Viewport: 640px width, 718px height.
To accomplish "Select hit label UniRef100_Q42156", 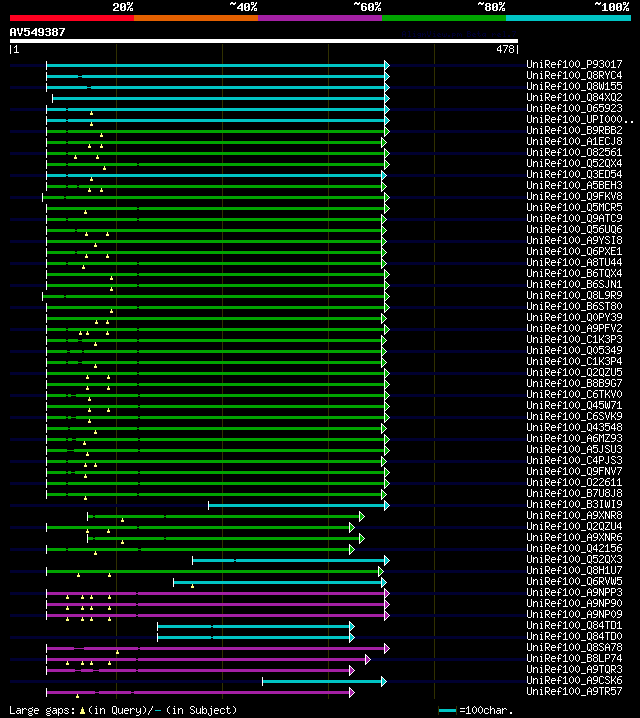I will coord(574,548).
